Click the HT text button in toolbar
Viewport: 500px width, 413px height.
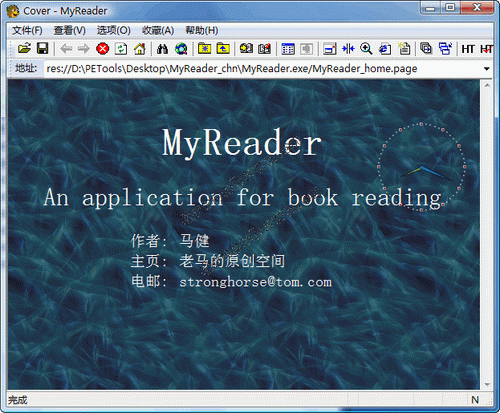coord(468,49)
